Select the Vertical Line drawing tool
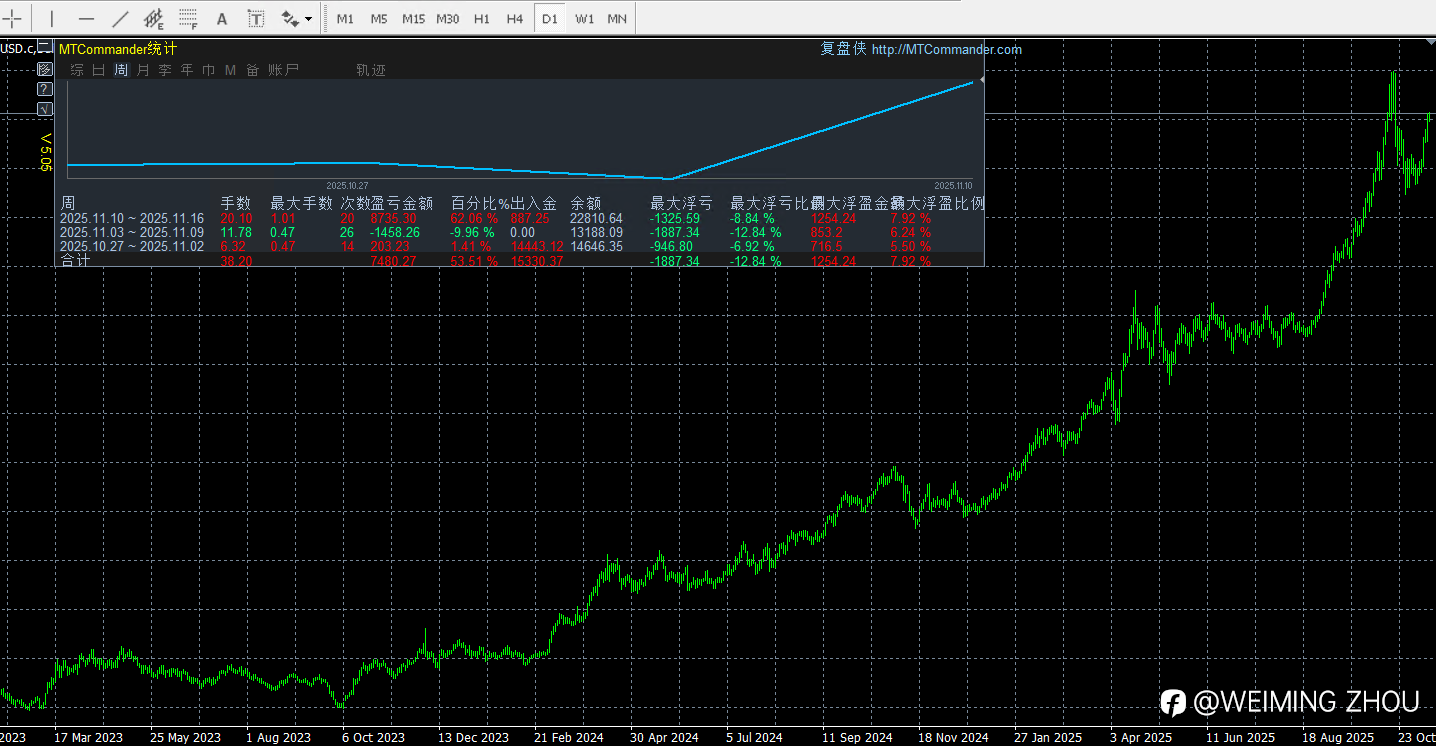 tap(52, 18)
